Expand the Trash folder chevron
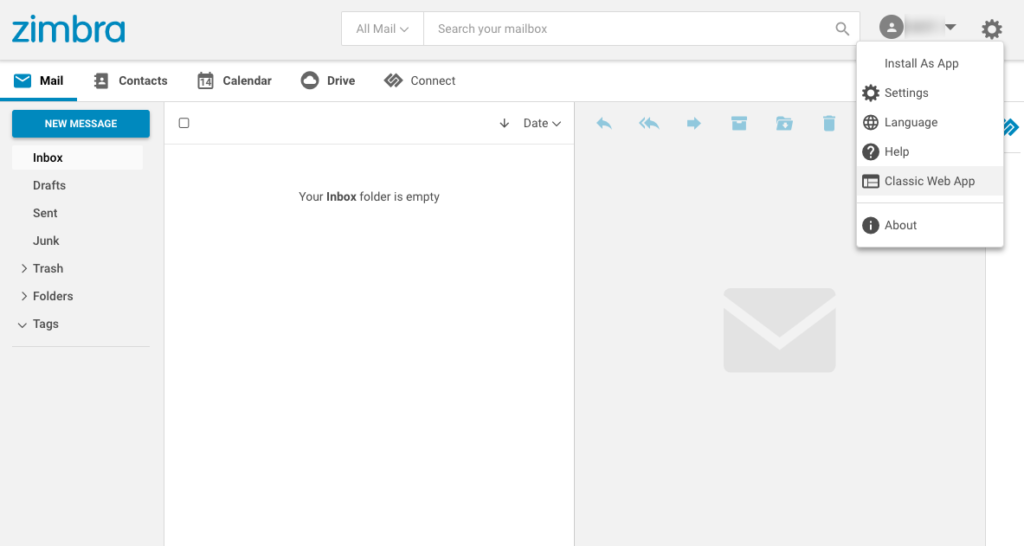The height and width of the screenshot is (546, 1024). coord(24,268)
